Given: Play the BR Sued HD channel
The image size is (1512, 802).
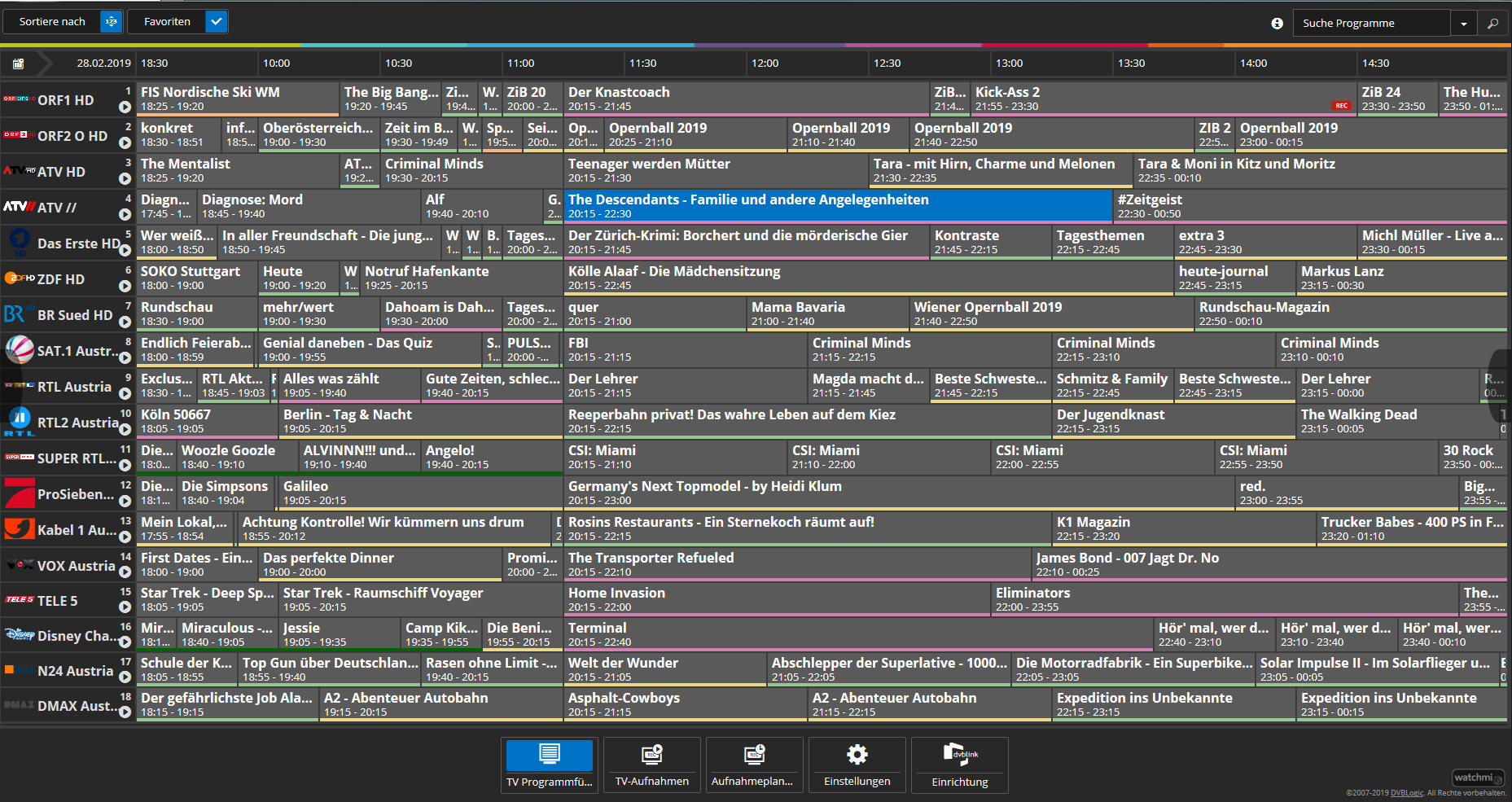Looking at the screenshot, I should (125, 322).
